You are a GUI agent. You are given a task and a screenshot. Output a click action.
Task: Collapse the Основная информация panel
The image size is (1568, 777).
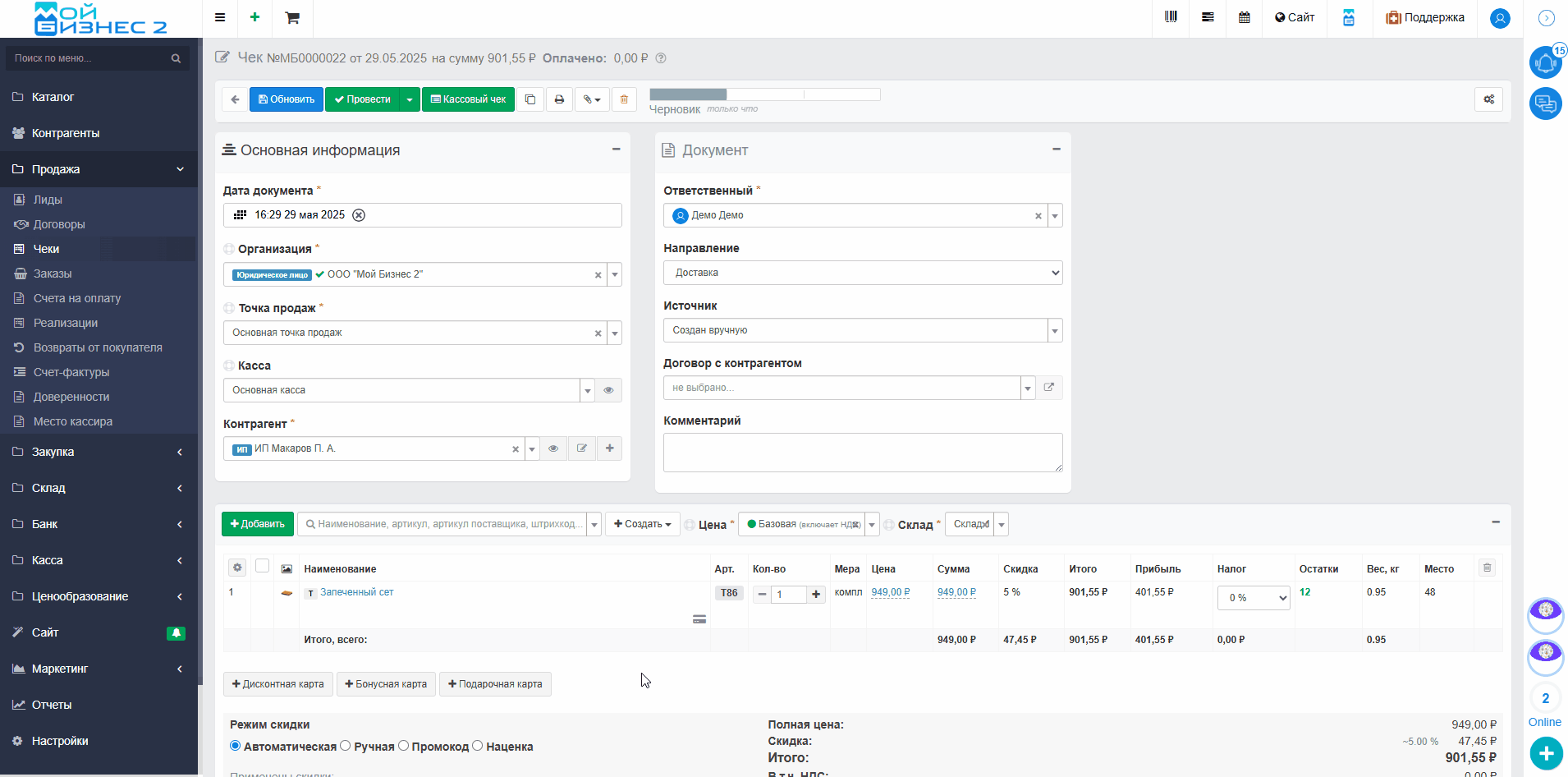(616, 149)
